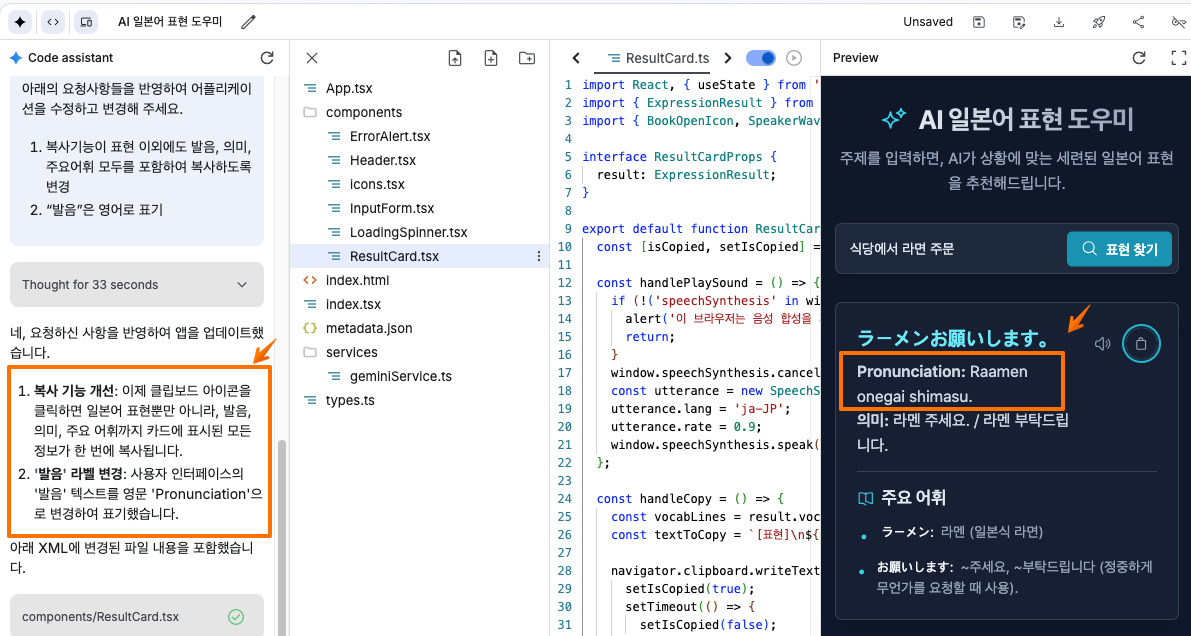Open InputForm.tsx file
The height and width of the screenshot is (636, 1191).
(x=392, y=208)
